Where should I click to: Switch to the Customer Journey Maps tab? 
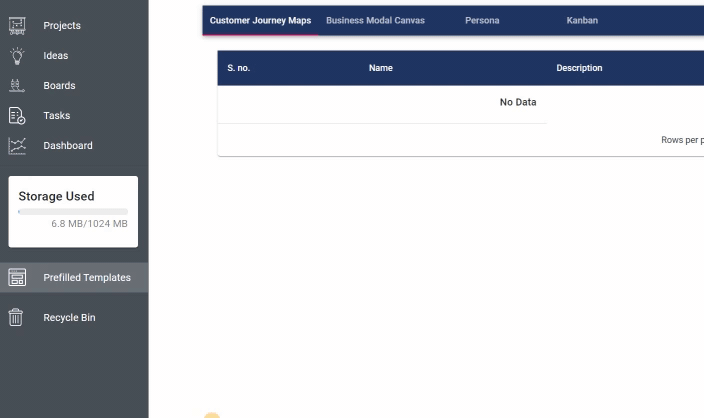point(260,20)
